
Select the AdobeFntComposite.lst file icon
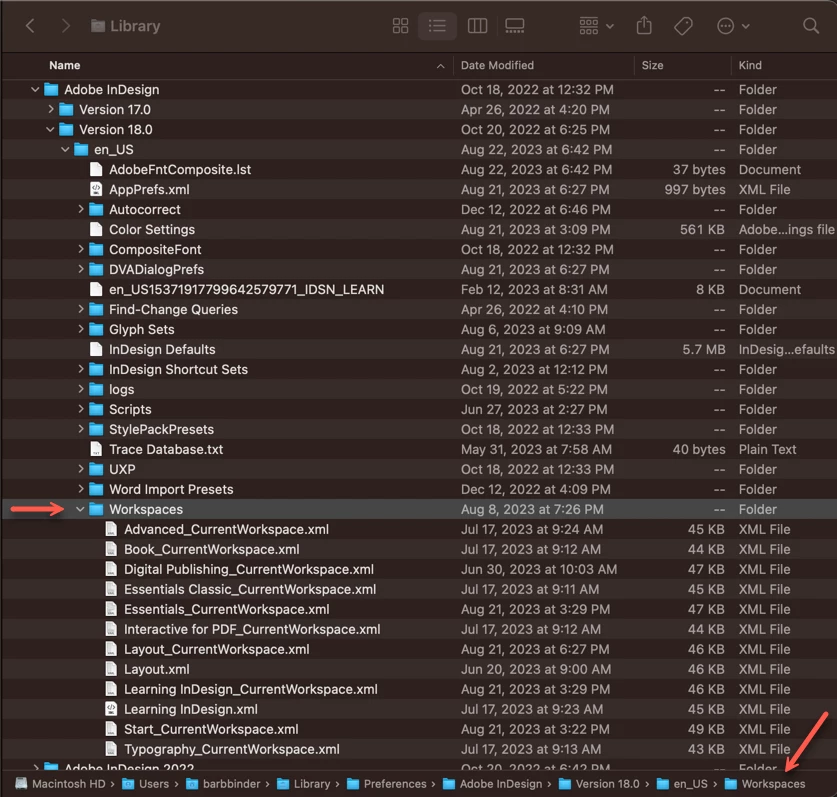click(96, 169)
